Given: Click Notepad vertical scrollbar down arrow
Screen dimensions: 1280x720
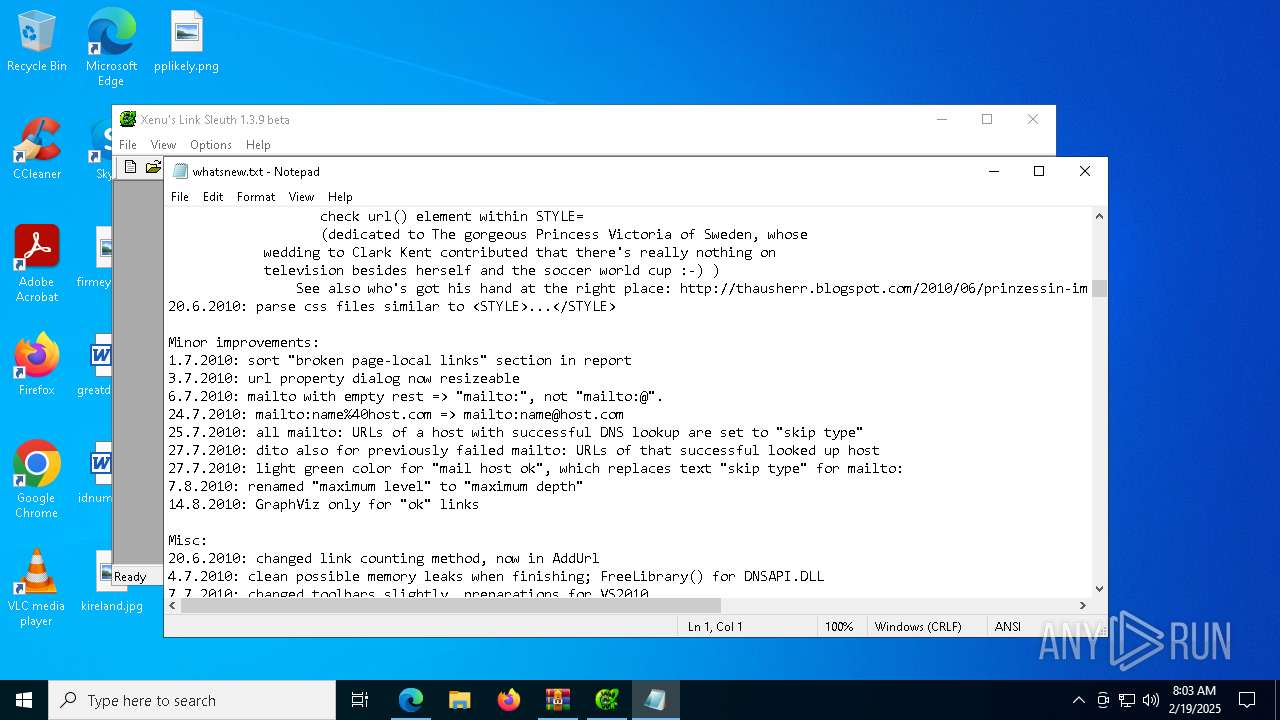Looking at the screenshot, I should point(1099,589).
